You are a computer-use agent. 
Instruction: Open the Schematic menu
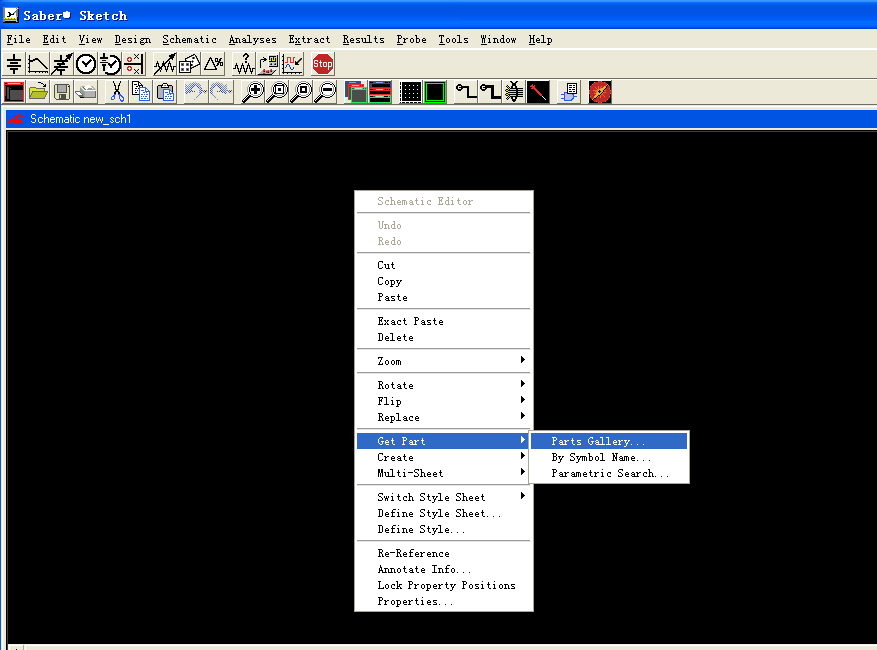point(189,40)
